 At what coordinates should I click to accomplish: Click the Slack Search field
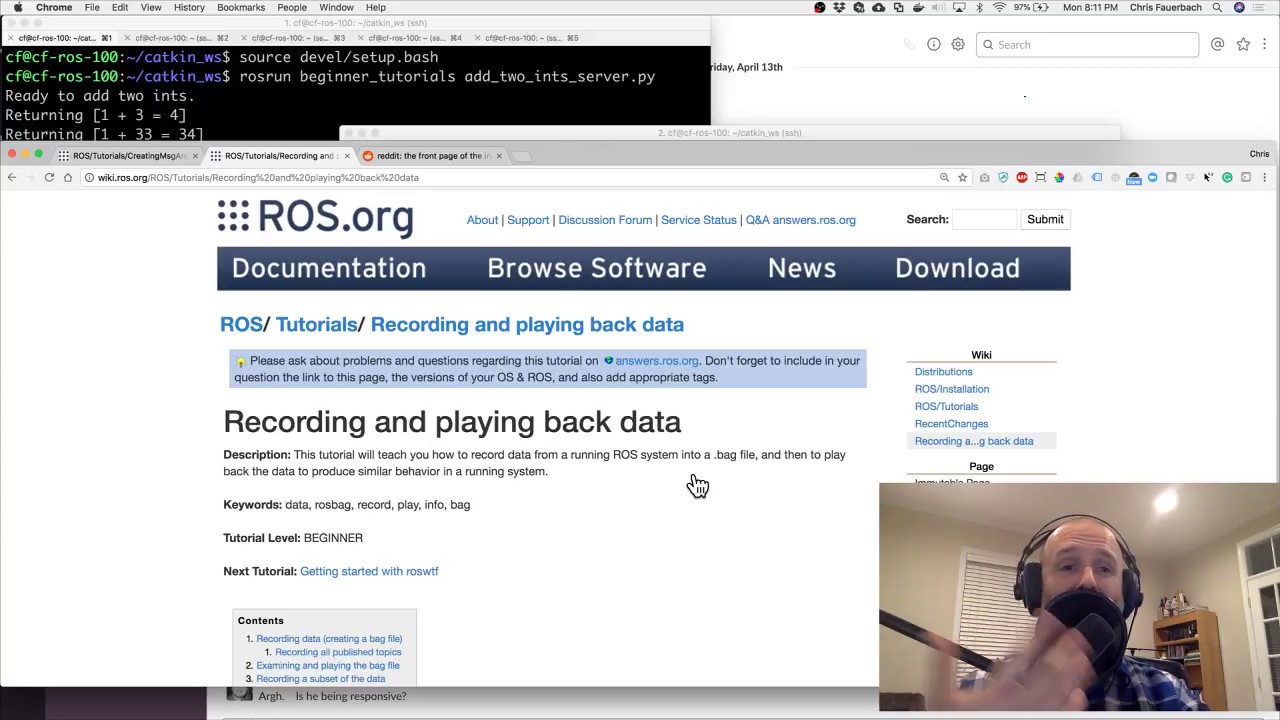pos(1087,44)
